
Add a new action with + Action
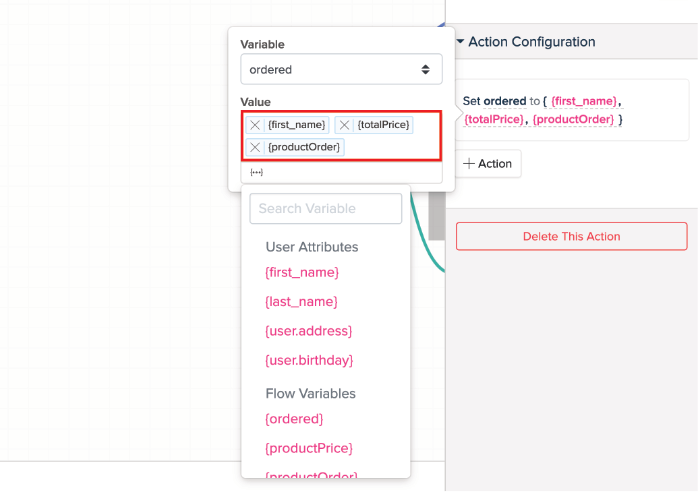tap(488, 164)
